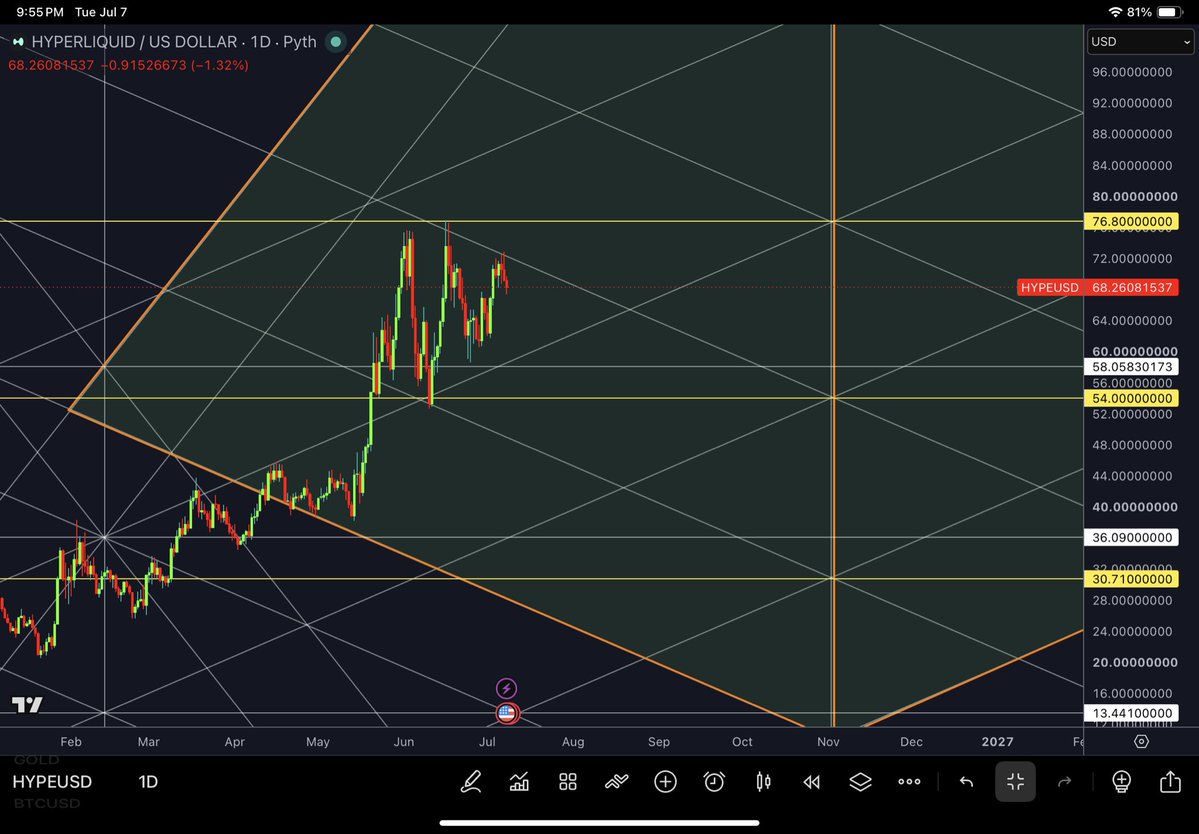Select the 13.441 price label

tap(1132, 713)
